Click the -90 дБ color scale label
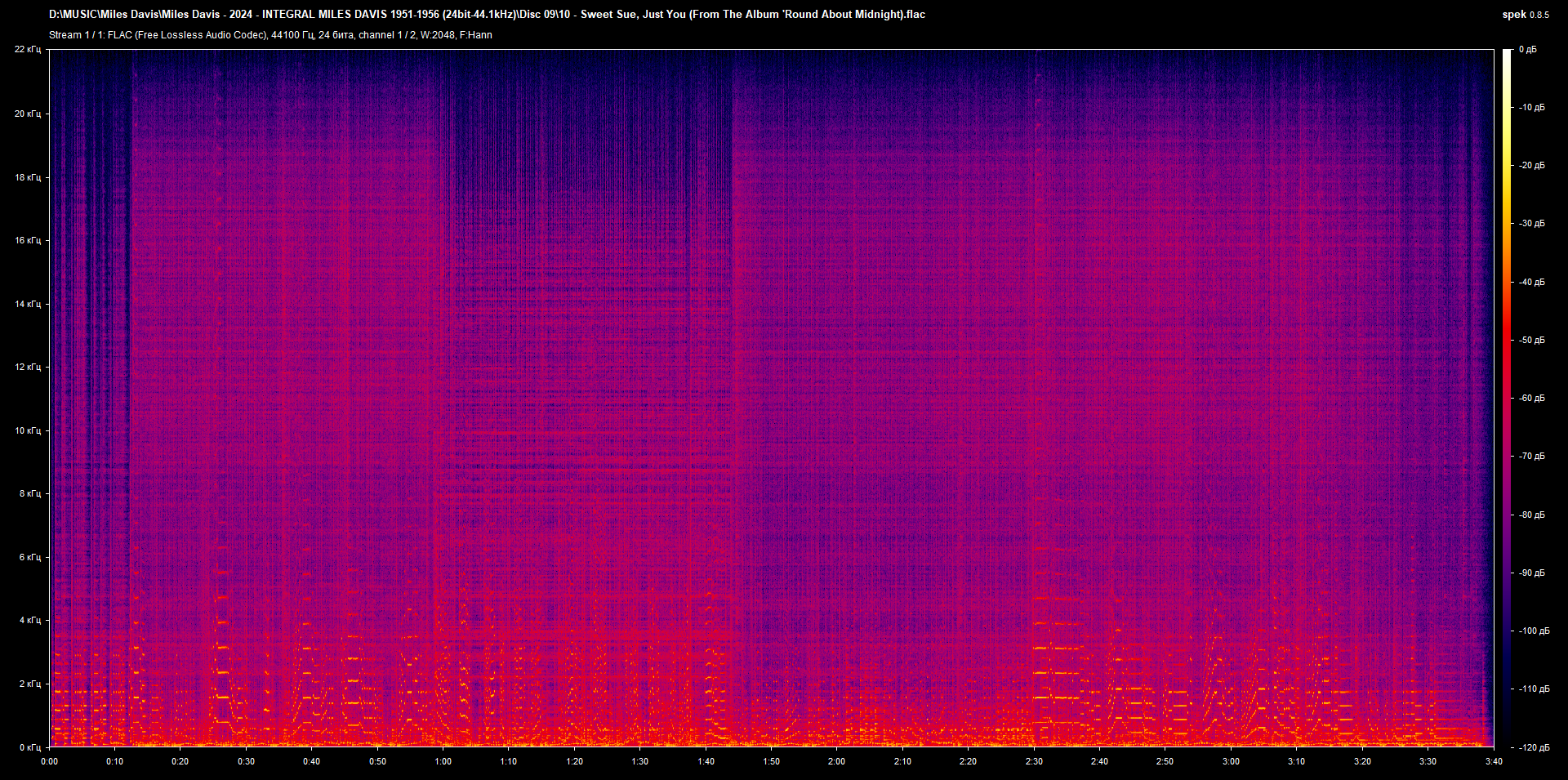The width and height of the screenshot is (1568, 780). tap(1532, 573)
